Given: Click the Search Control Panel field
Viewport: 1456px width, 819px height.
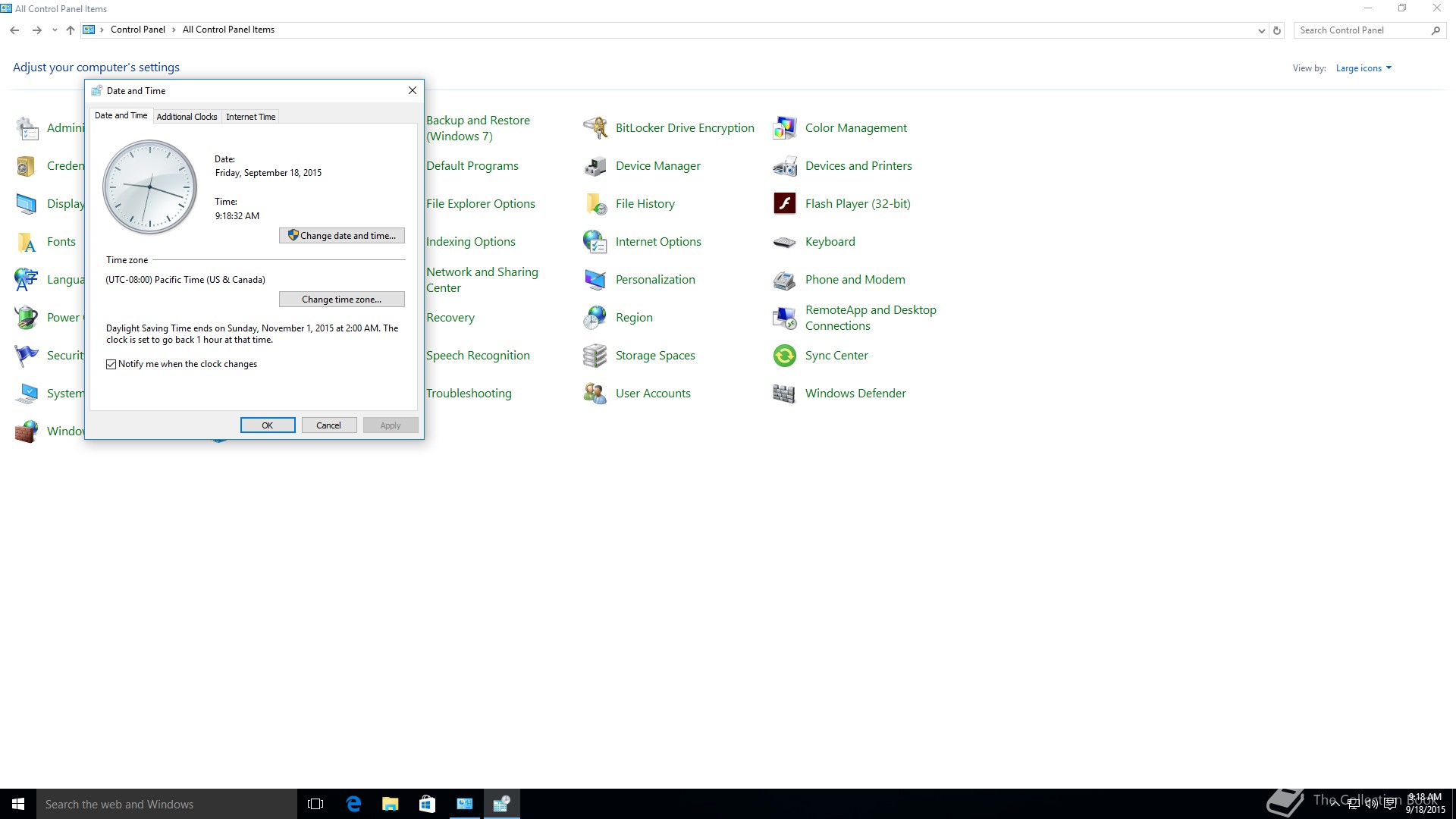Looking at the screenshot, I should pyautogui.click(x=1361, y=30).
